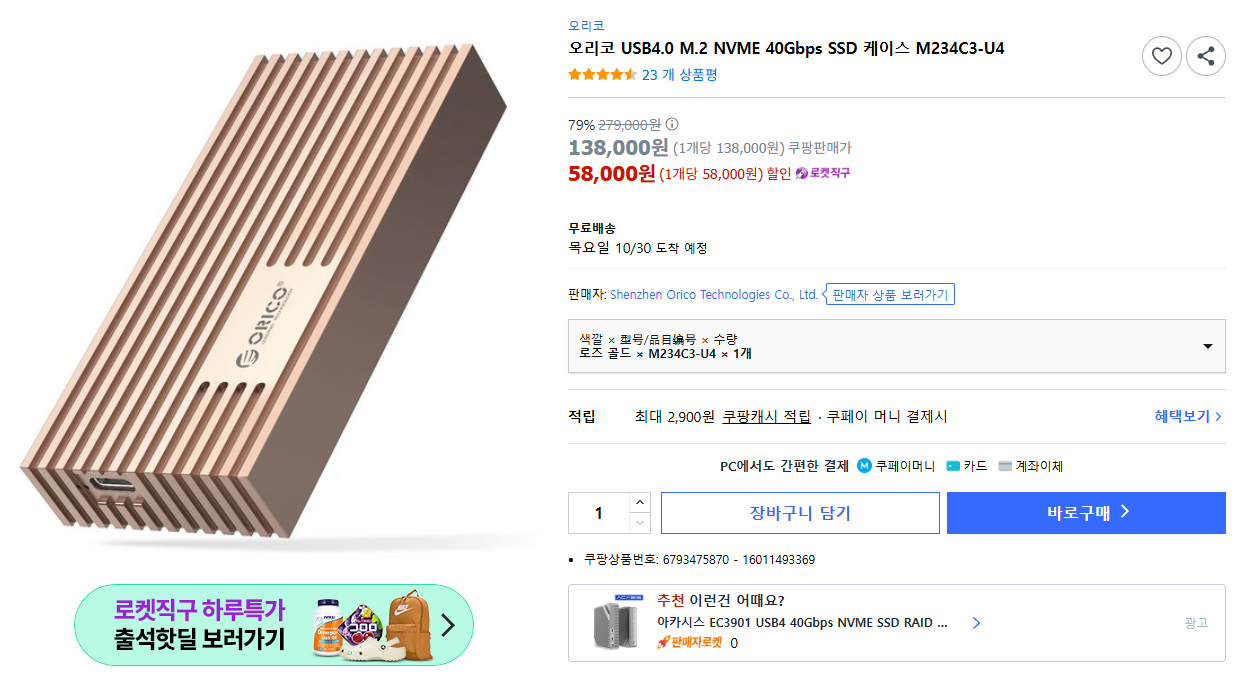This screenshot has width=1246, height=679.
Task: Click the 로켓직구 하루특가 banner
Action: click(x=274, y=625)
